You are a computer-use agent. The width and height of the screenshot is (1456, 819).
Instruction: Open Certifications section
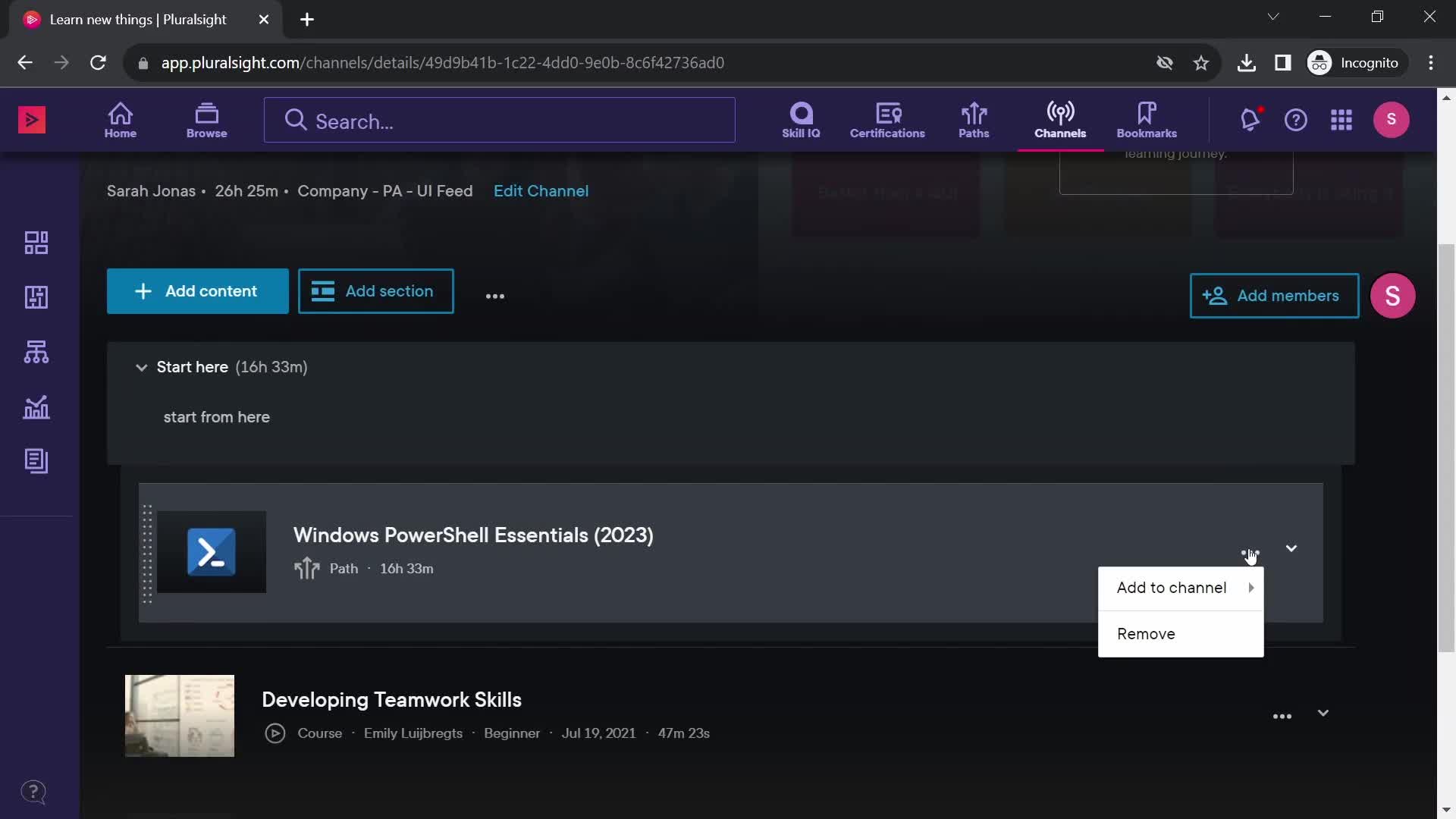(x=888, y=119)
